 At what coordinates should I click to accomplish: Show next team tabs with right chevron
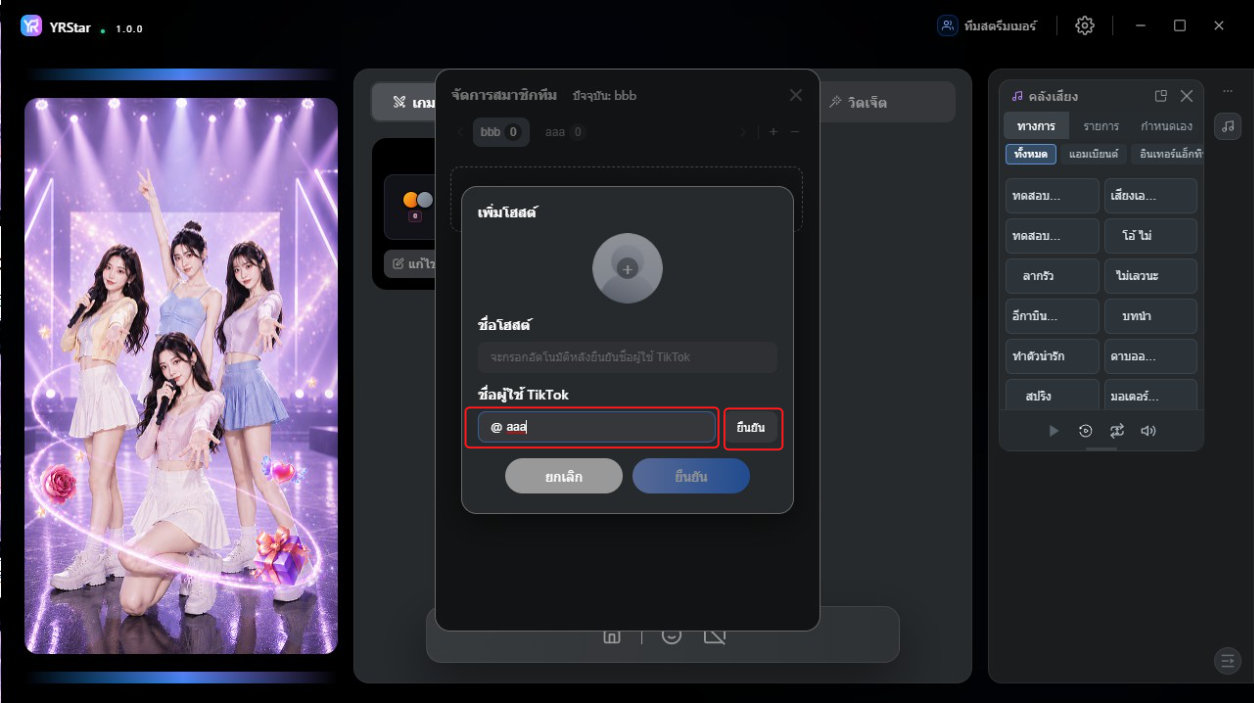coord(743,132)
